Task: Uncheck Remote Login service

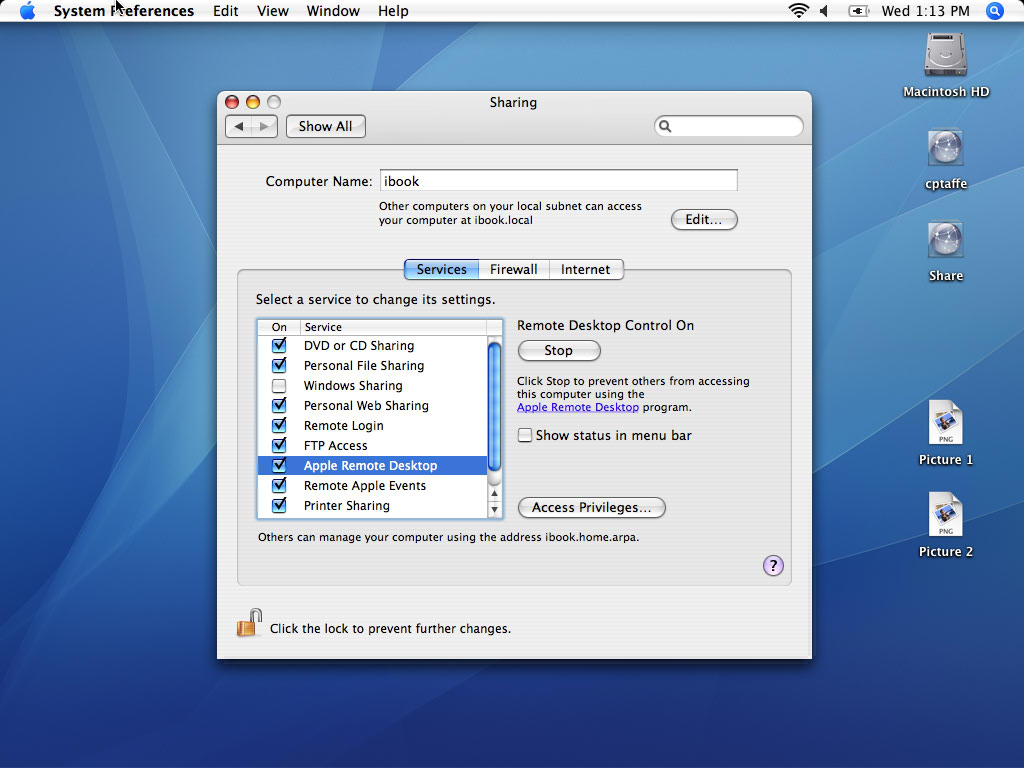Action: tap(279, 425)
